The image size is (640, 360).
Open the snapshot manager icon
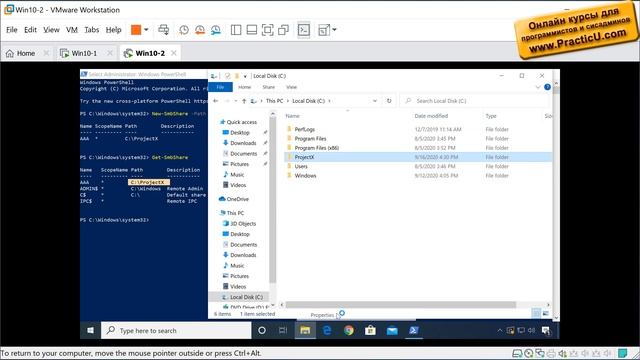click(216, 30)
